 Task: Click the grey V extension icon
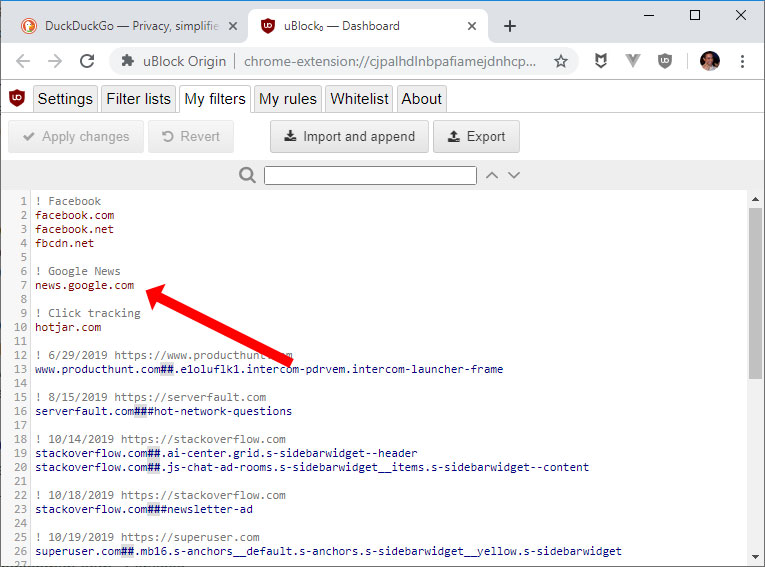pyautogui.click(x=633, y=61)
